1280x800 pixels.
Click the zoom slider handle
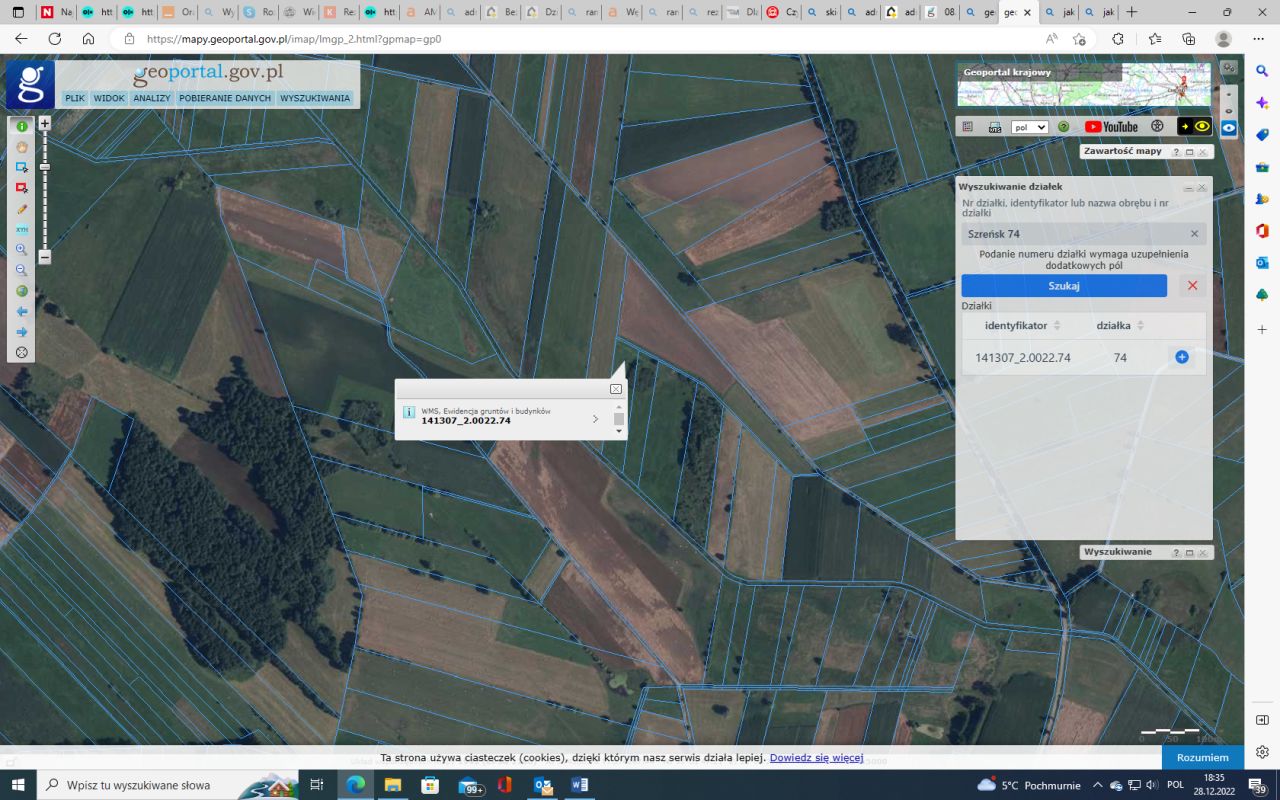tap(44, 167)
